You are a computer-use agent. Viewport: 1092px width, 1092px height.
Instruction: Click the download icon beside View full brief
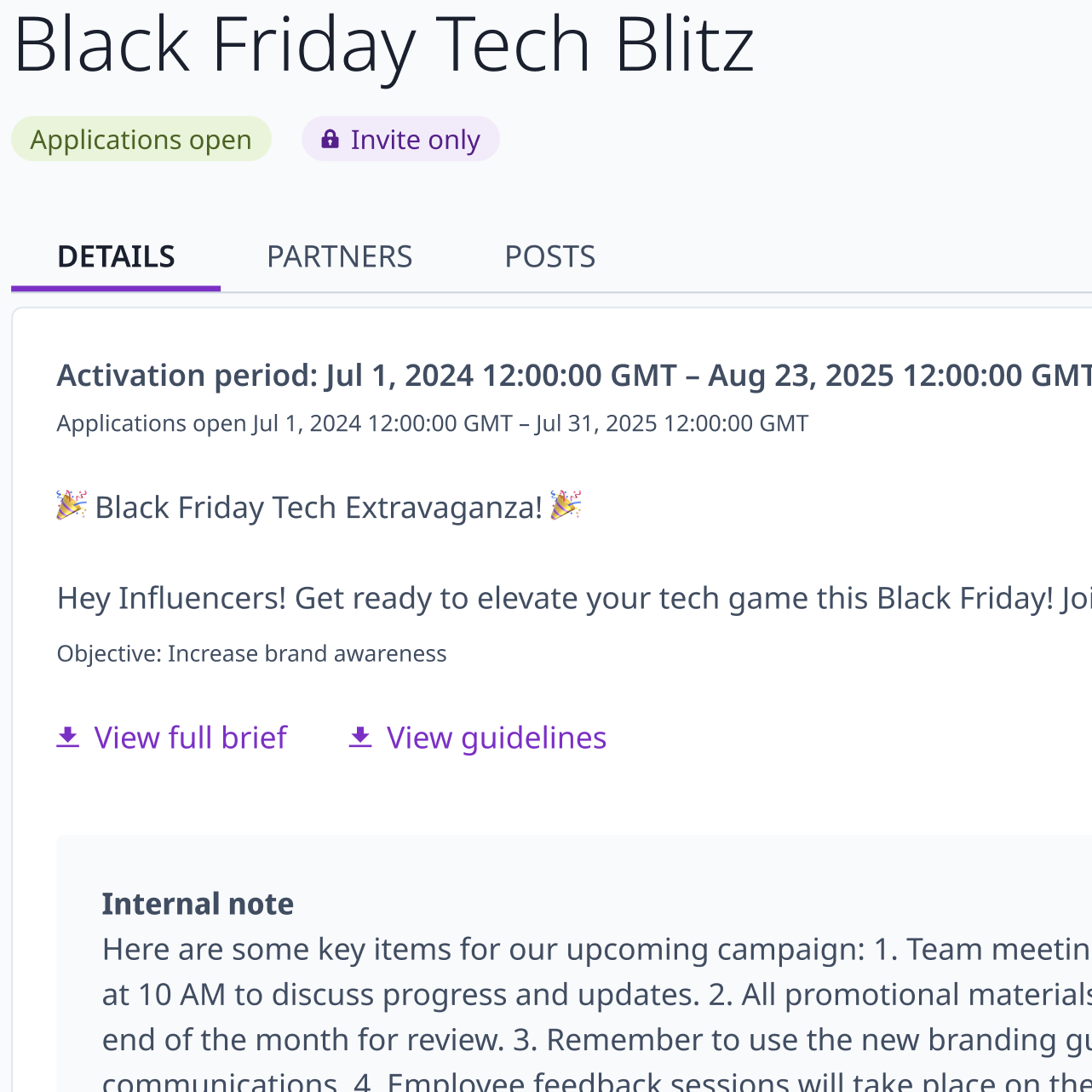68,738
